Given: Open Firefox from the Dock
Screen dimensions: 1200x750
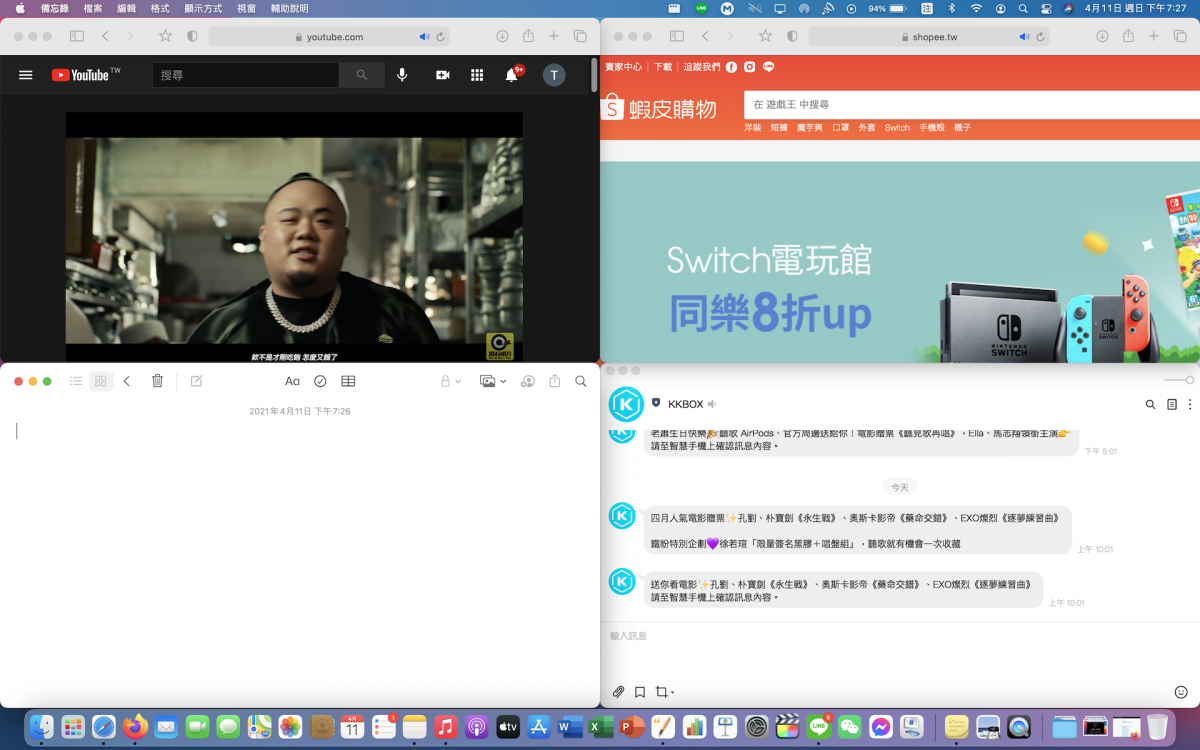Looking at the screenshot, I should pos(135,727).
